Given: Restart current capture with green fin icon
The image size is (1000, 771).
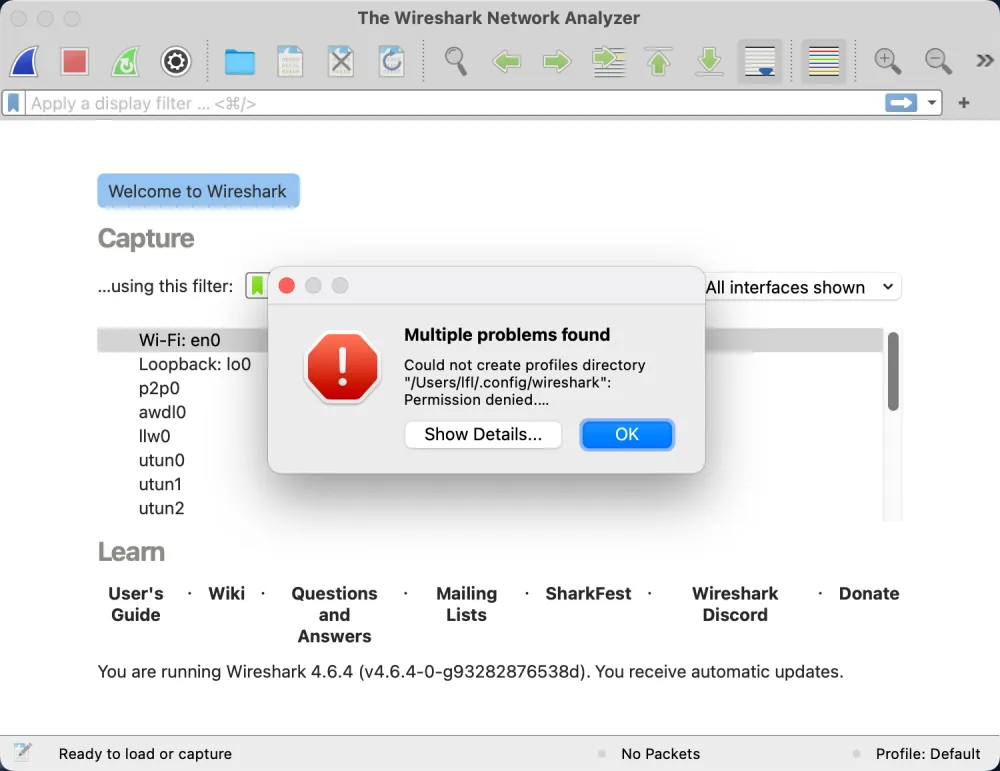Looking at the screenshot, I should point(125,62).
